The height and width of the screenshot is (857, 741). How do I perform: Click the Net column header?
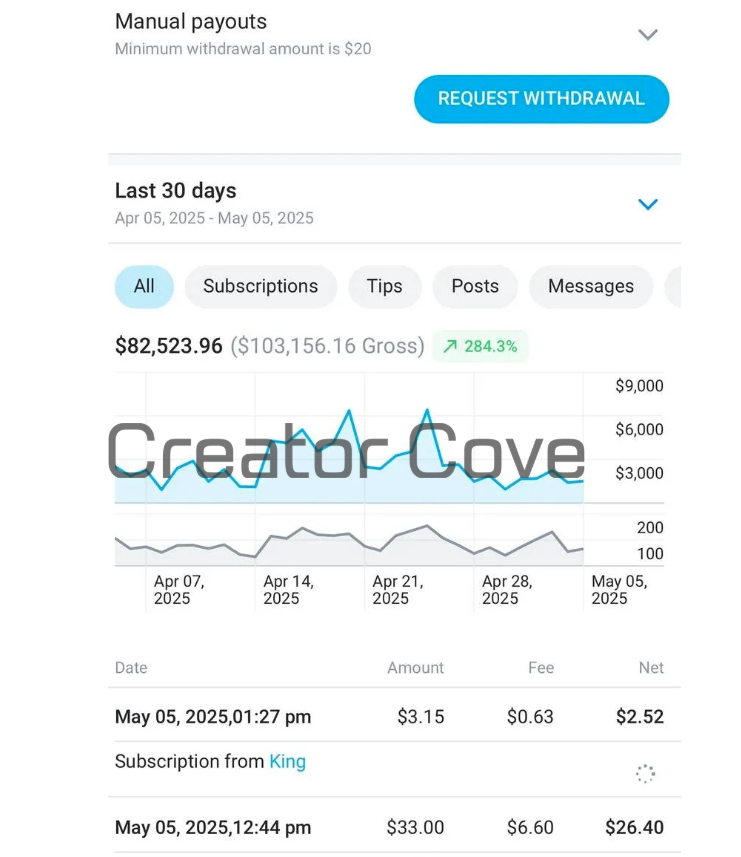(651, 668)
